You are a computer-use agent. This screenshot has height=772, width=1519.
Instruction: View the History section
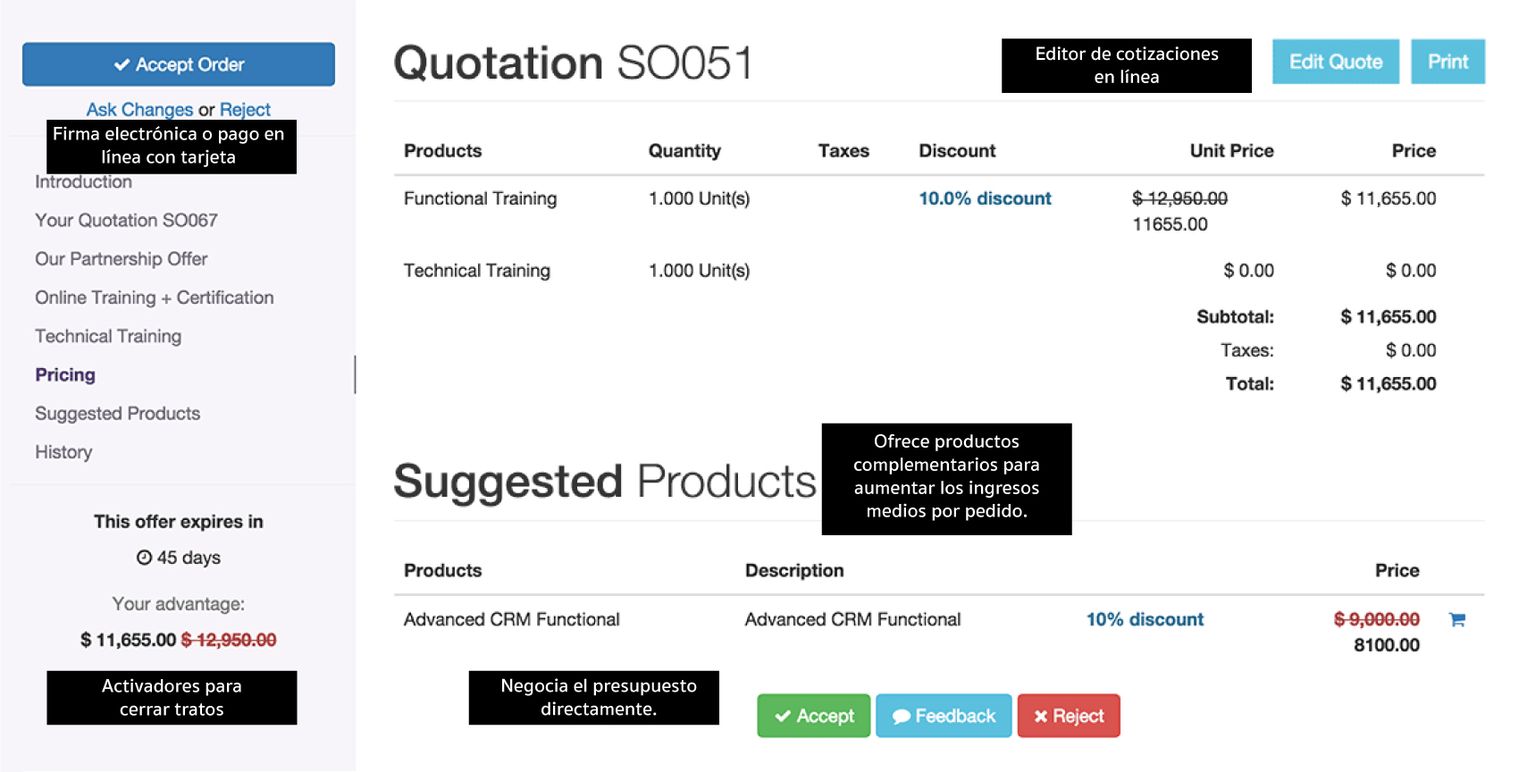click(x=63, y=452)
